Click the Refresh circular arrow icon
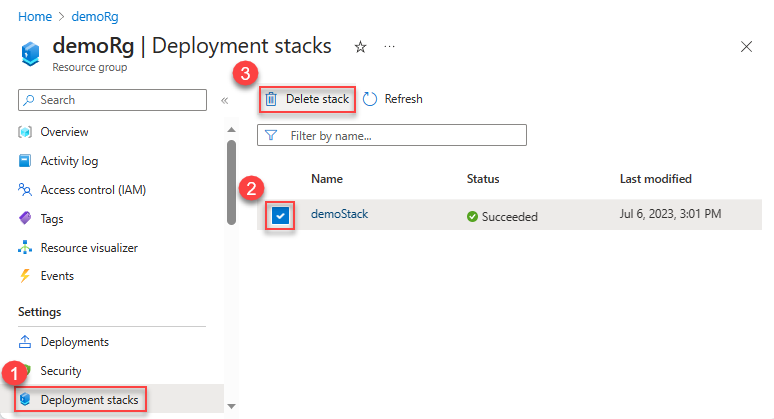 (370, 99)
